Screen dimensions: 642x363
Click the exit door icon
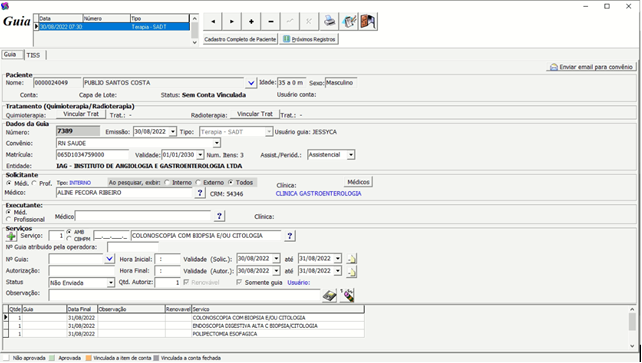coord(368,22)
